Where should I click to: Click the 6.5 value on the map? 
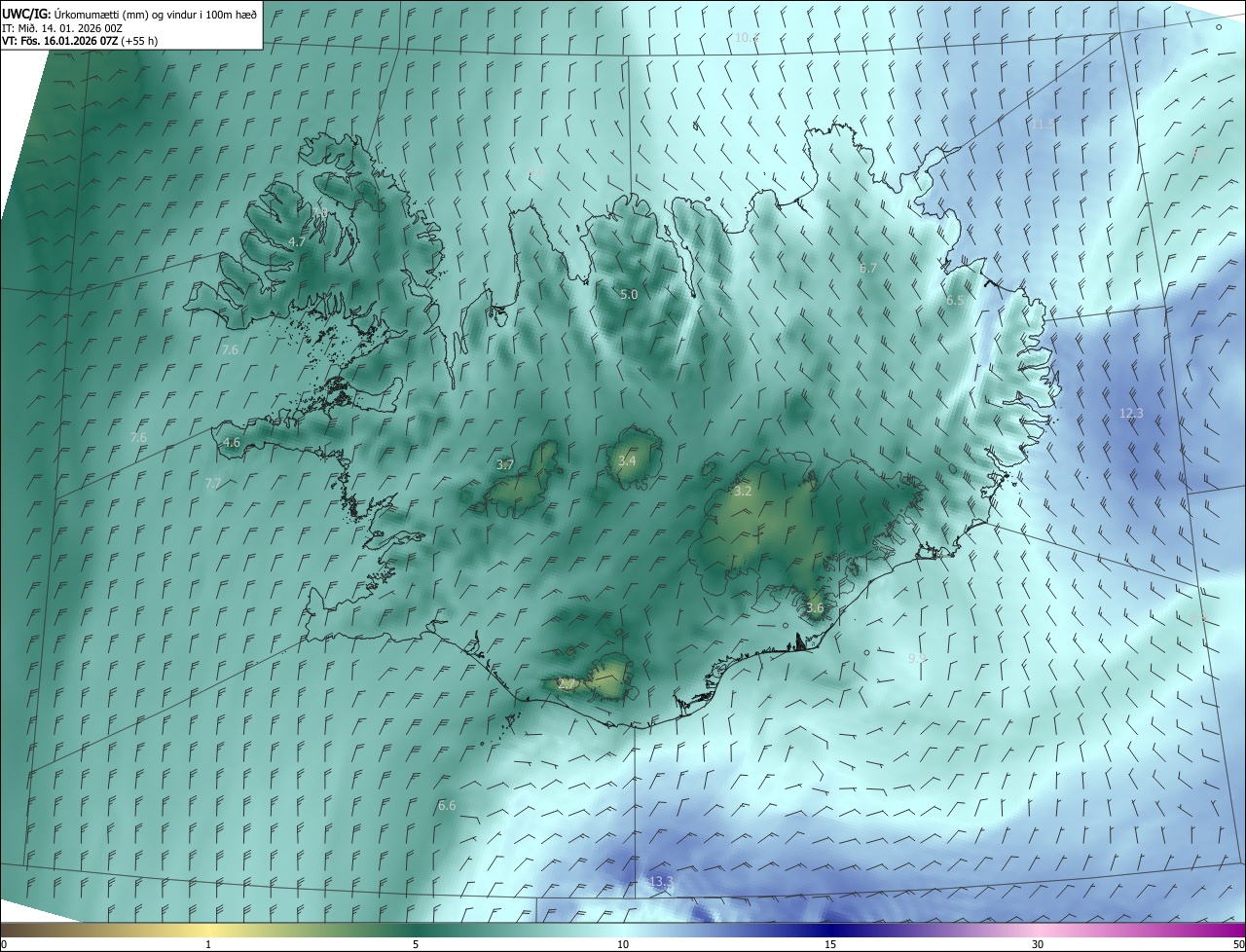tap(955, 301)
